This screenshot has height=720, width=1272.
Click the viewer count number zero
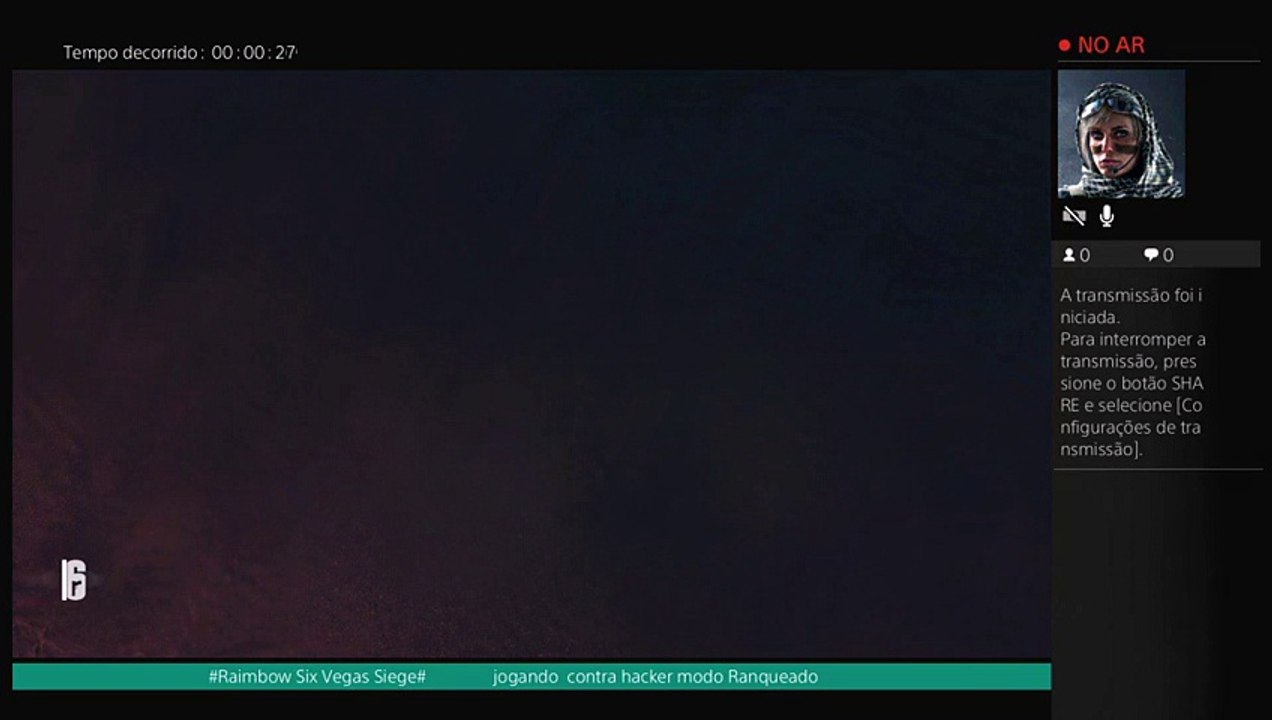(1085, 255)
